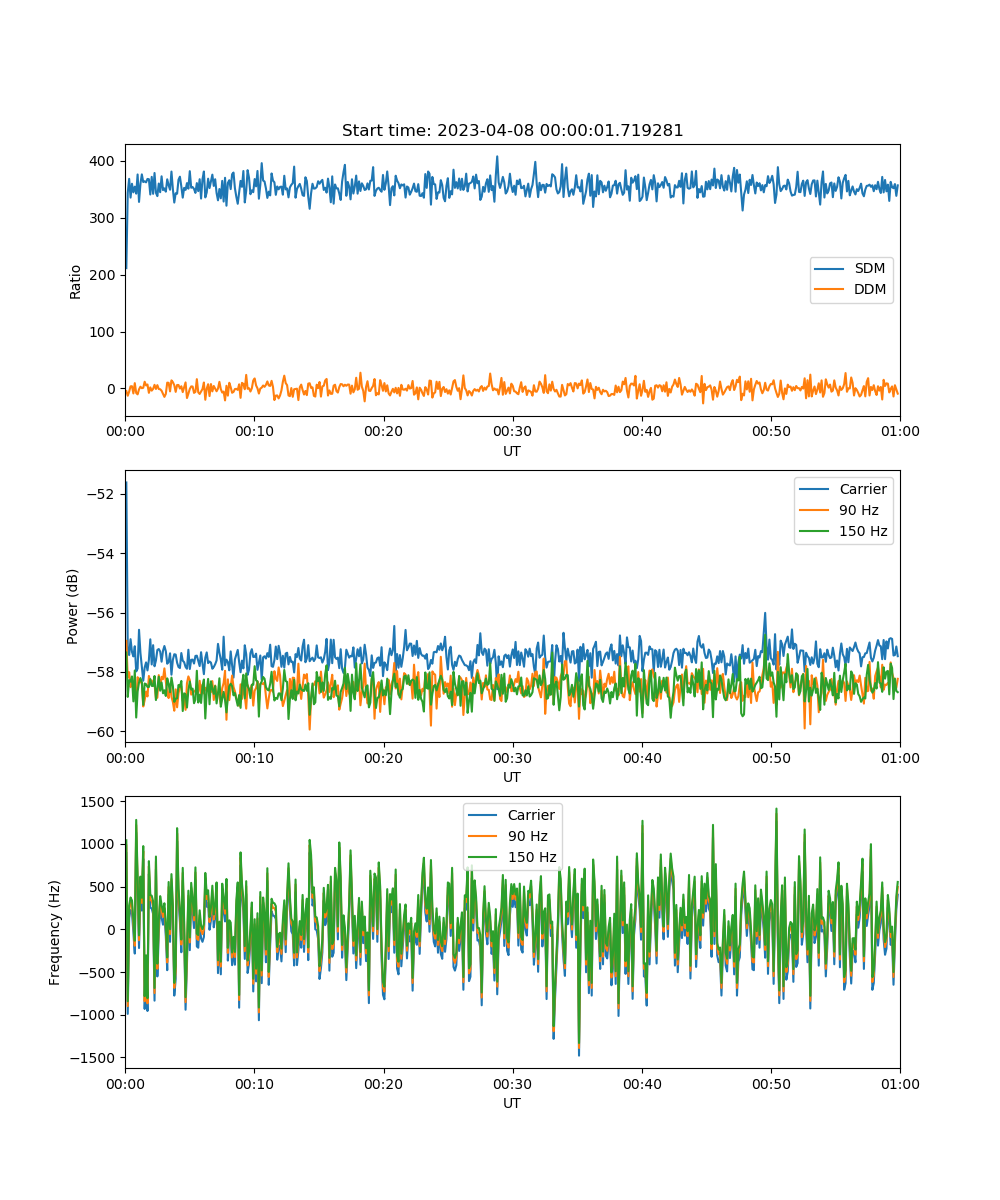Viewport: 1000px width, 1200px height.
Task: Click the 200 tick on Ratio axis
Action: point(104,275)
